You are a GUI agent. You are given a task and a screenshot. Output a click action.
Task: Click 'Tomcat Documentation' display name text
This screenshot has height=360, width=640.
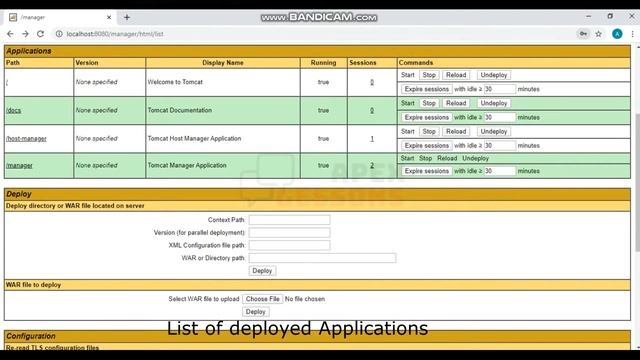pyautogui.click(x=180, y=110)
